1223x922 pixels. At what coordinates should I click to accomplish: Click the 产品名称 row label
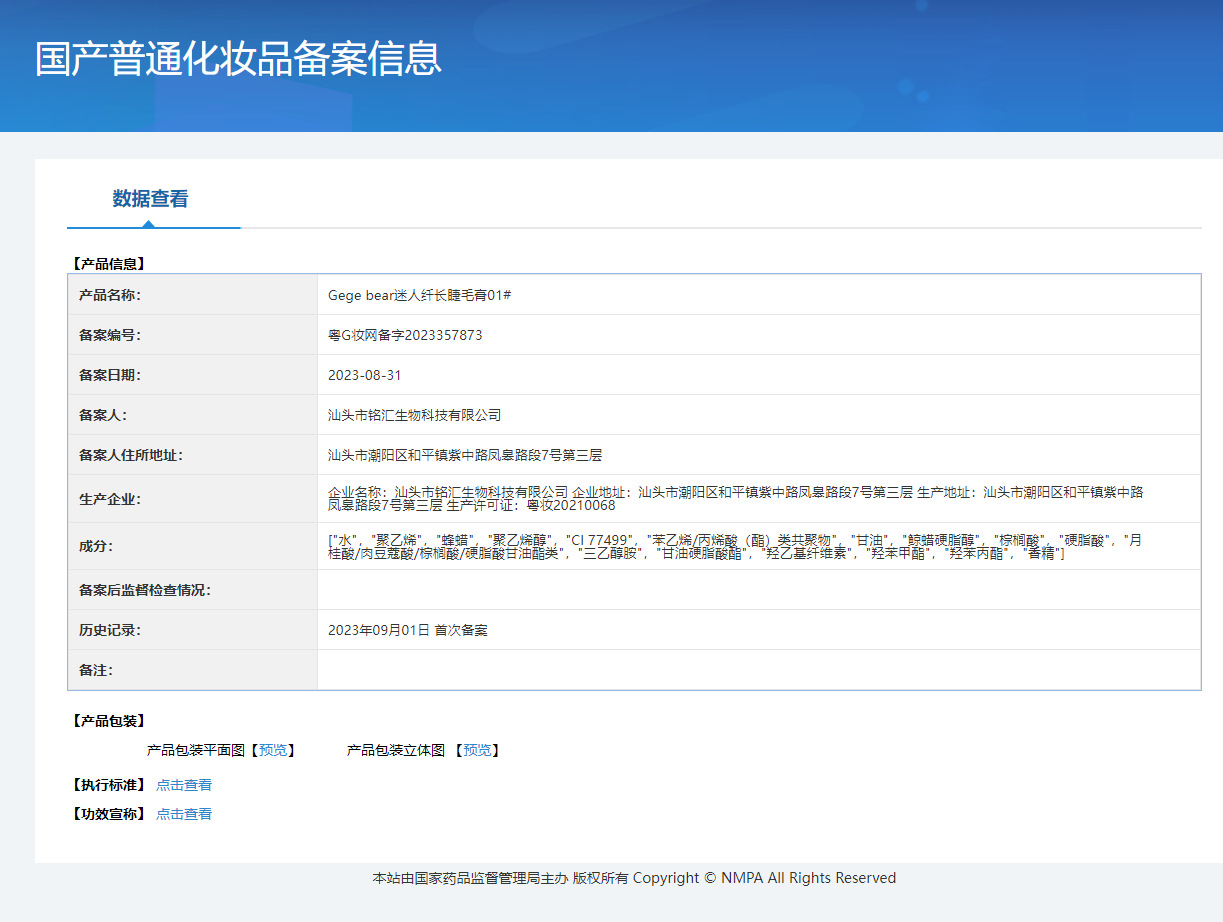[110, 296]
